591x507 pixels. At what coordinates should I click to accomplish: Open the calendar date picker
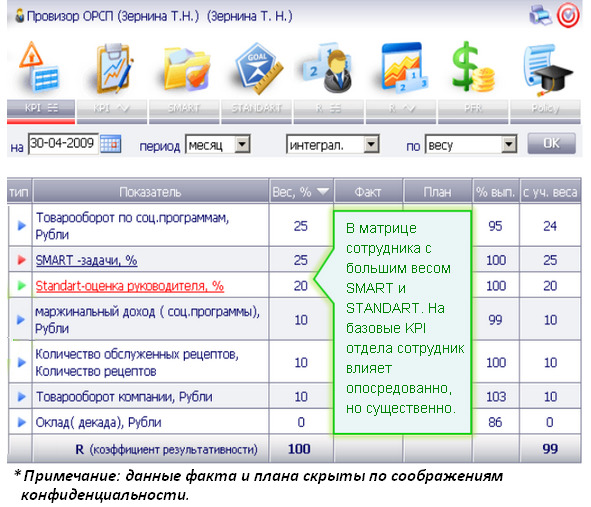point(111,144)
